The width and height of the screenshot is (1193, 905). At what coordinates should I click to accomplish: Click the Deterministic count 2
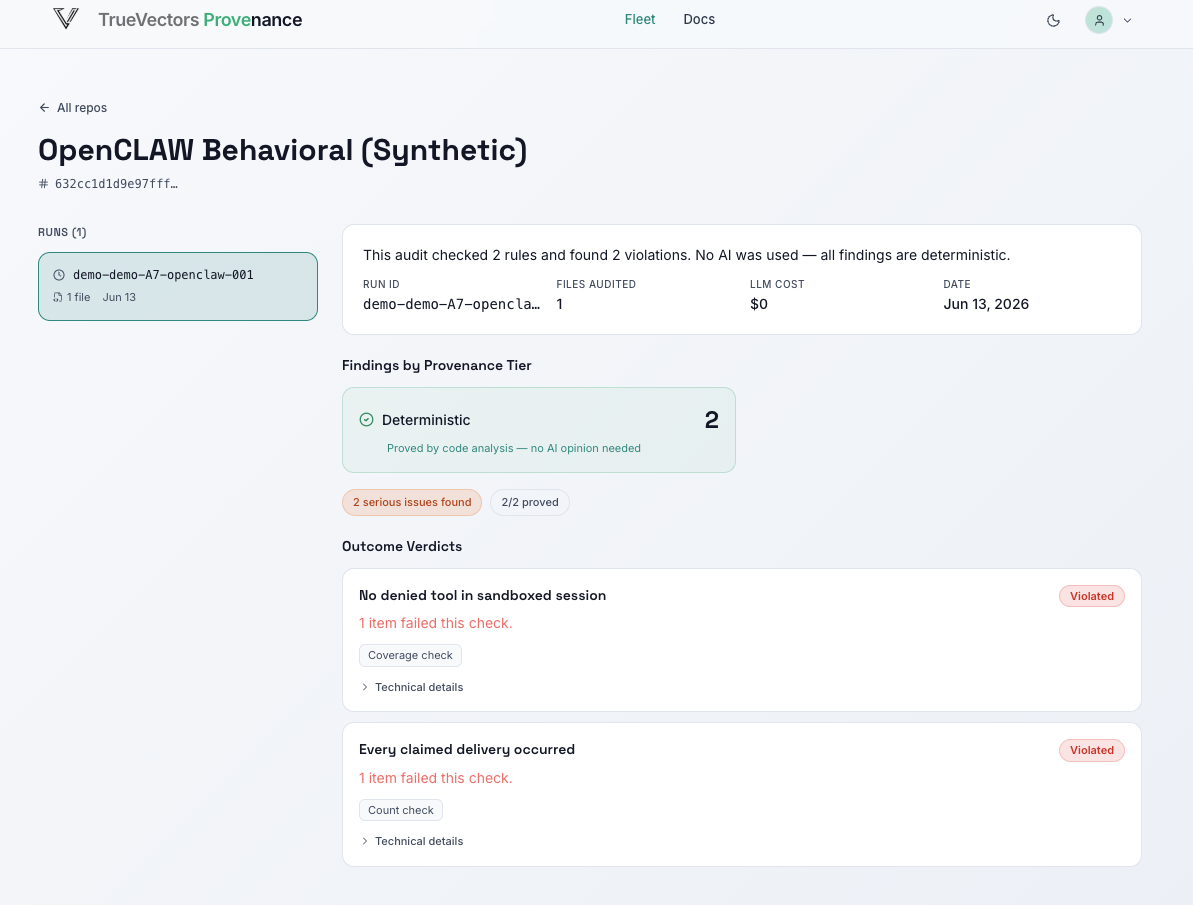tap(711, 420)
